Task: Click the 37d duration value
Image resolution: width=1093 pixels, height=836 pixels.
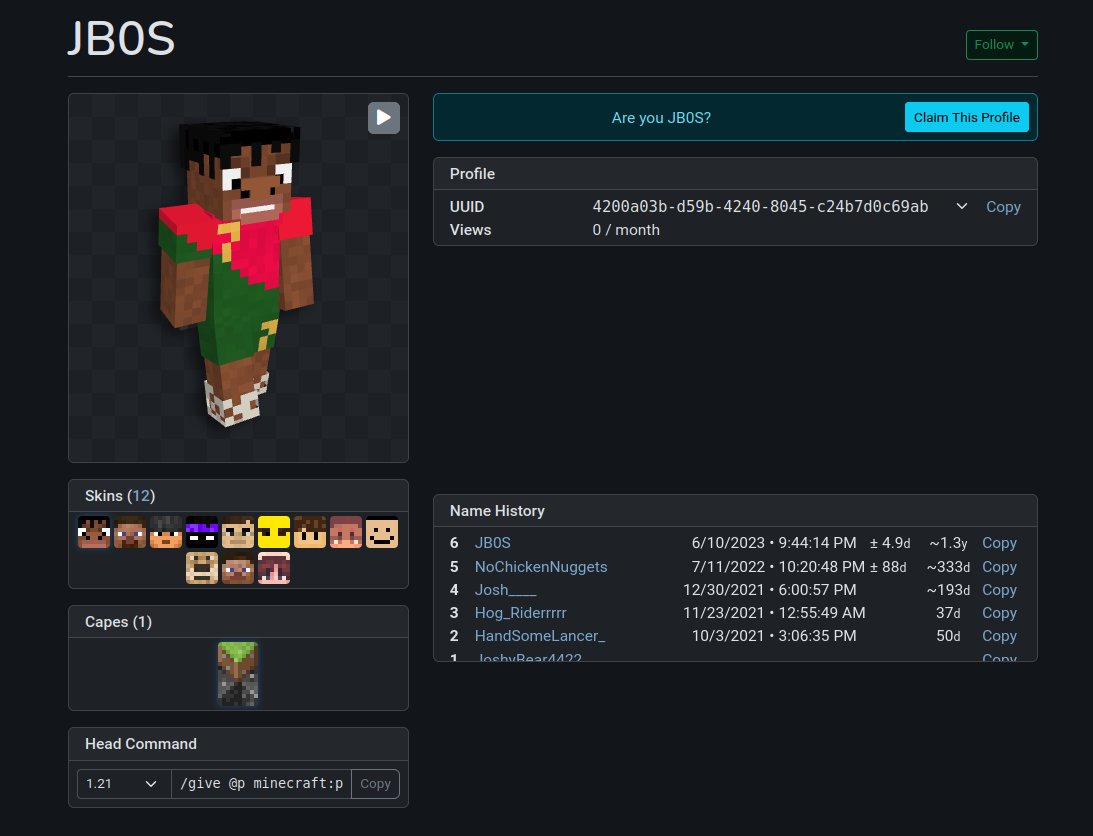Action: tap(948, 613)
